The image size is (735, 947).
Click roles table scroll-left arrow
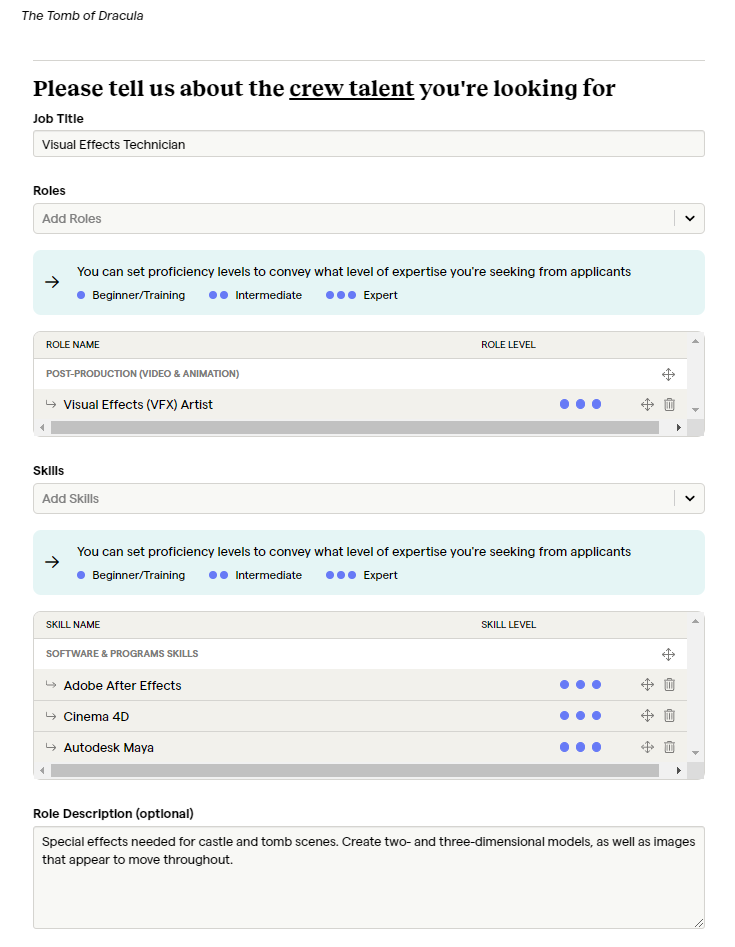click(x=42, y=428)
